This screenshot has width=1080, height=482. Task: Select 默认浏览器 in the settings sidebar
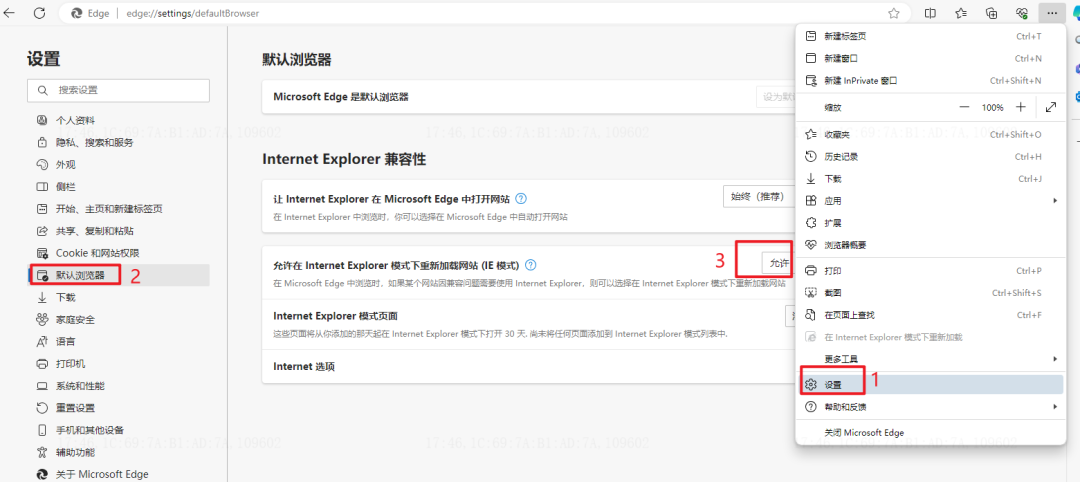(x=118, y=275)
